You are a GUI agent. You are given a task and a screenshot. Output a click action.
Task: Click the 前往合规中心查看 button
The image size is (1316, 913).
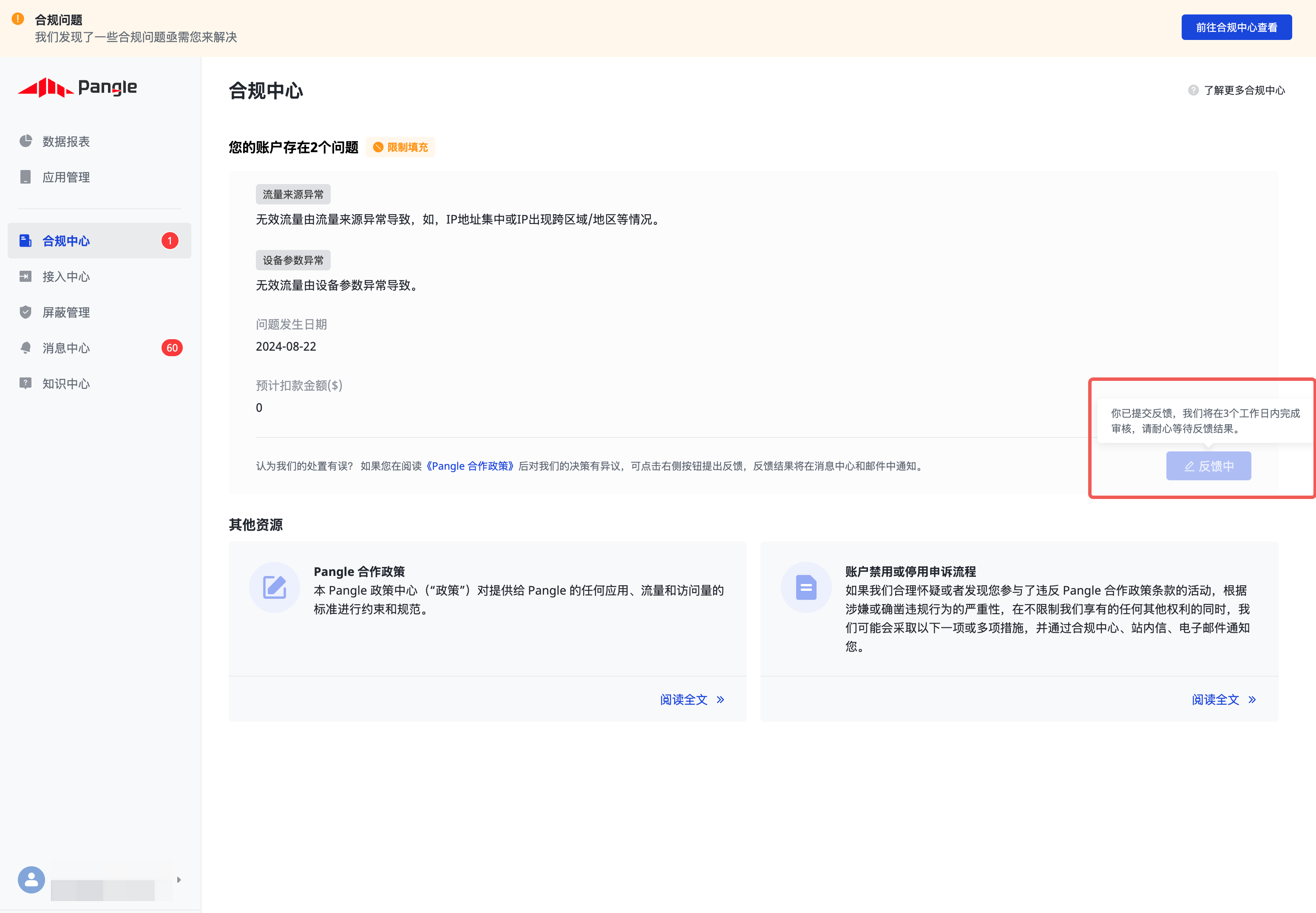click(1237, 28)
